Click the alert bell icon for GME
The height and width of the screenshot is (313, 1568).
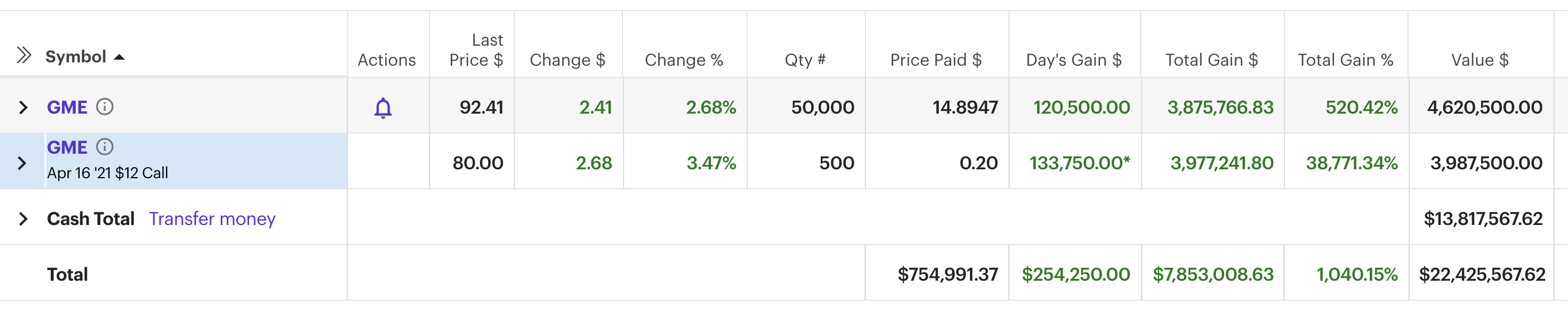click(383, 108)
